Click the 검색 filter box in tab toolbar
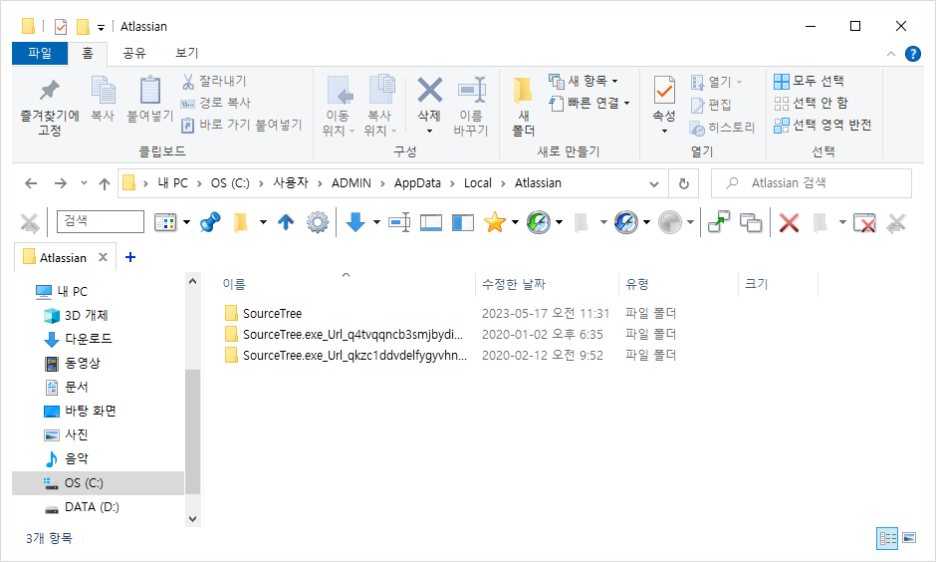The width and height of the screenshot is (936, 562). coord(100,222)
